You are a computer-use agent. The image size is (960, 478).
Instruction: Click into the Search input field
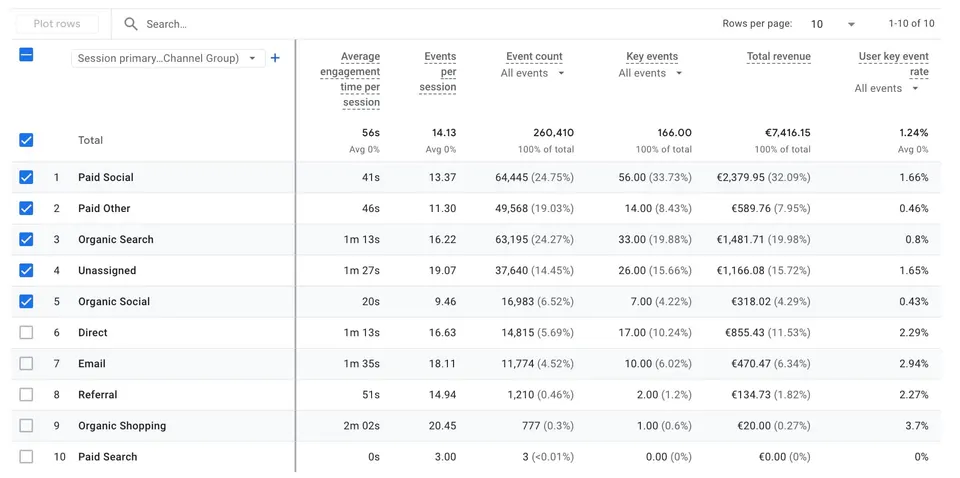[x=416, y=24]
